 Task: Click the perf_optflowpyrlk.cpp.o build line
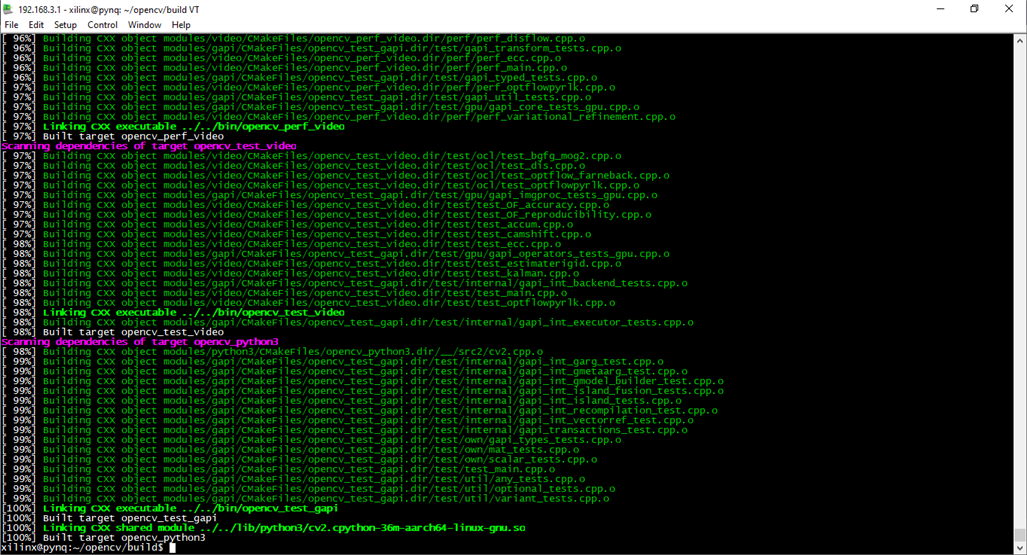pyautogui.click(x=308, y=87)
